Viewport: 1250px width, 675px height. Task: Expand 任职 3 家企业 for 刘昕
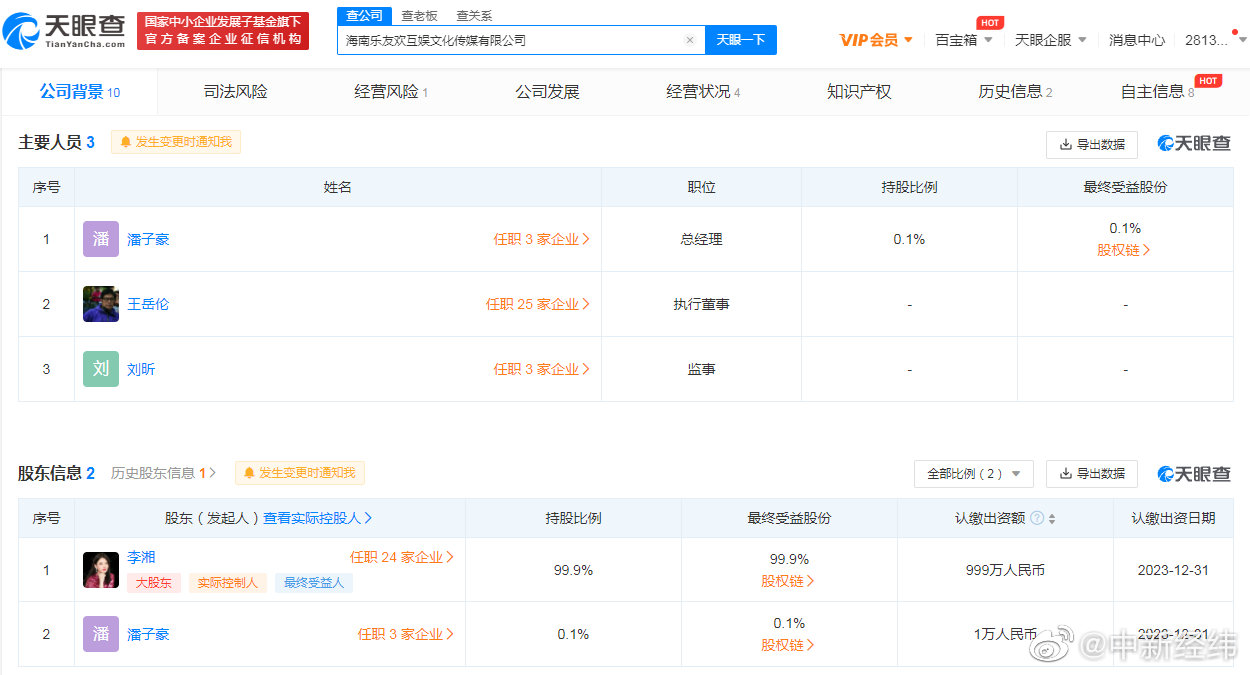[542, 369]
